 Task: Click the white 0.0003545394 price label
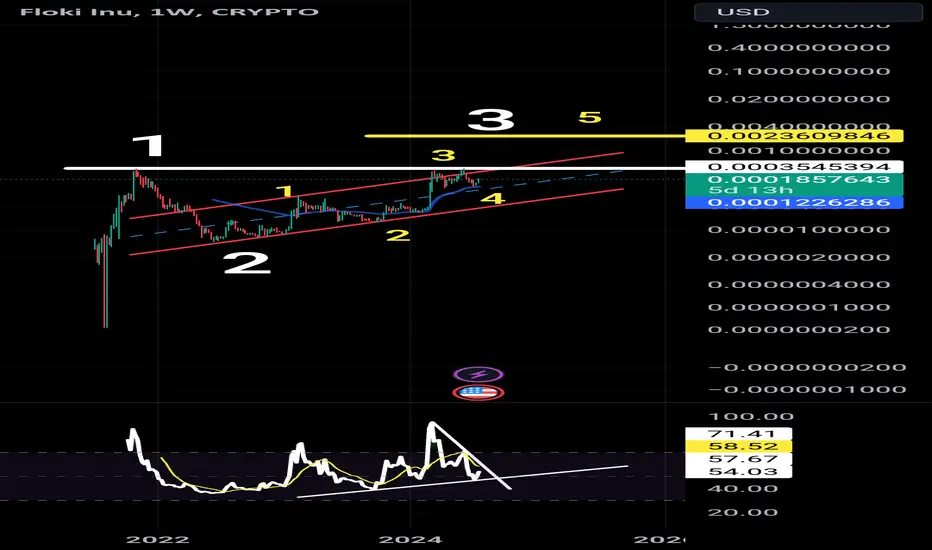(x=794, y=167)
